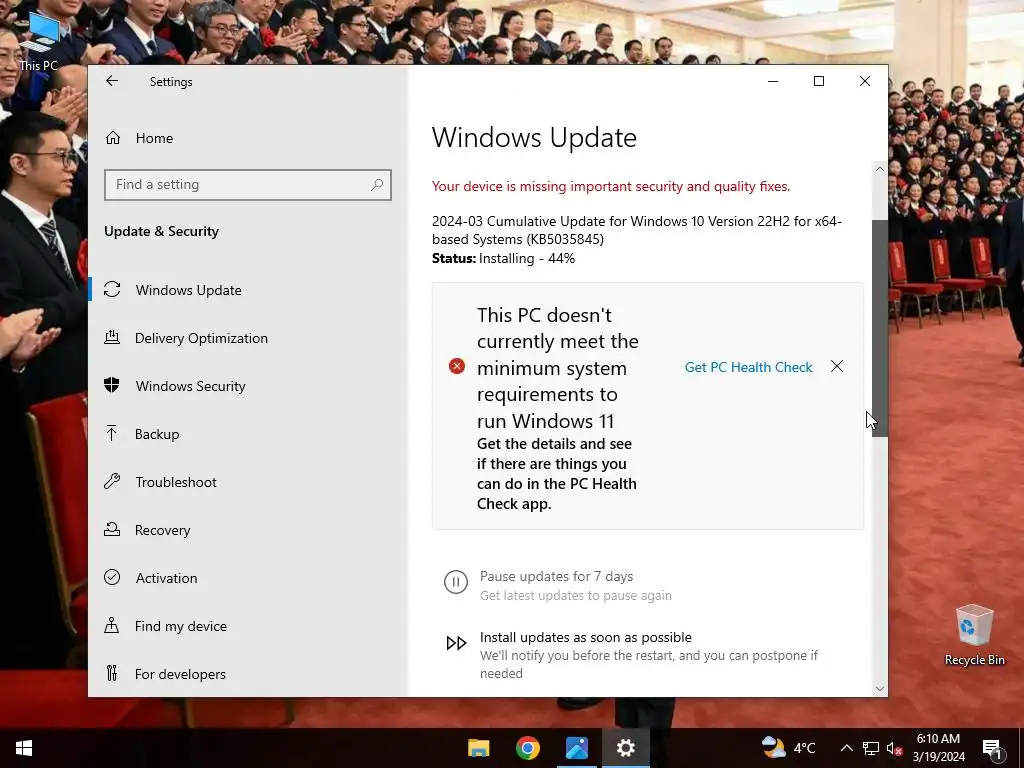Click the fast-forward icon for Install updates
The image size is (1024, 768).
click(456, 643)
